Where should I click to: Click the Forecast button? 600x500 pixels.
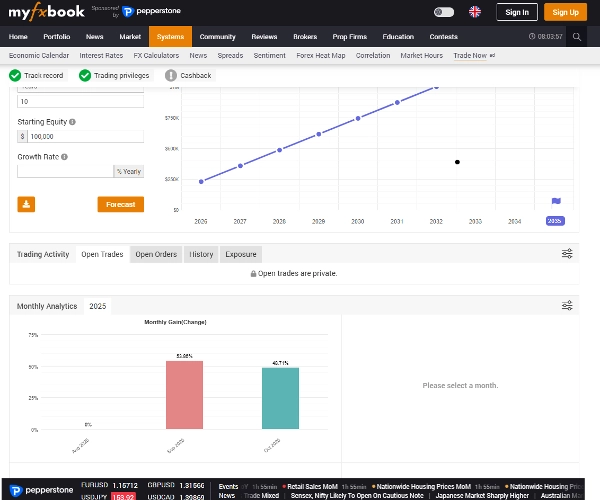[x=121, y=204]
